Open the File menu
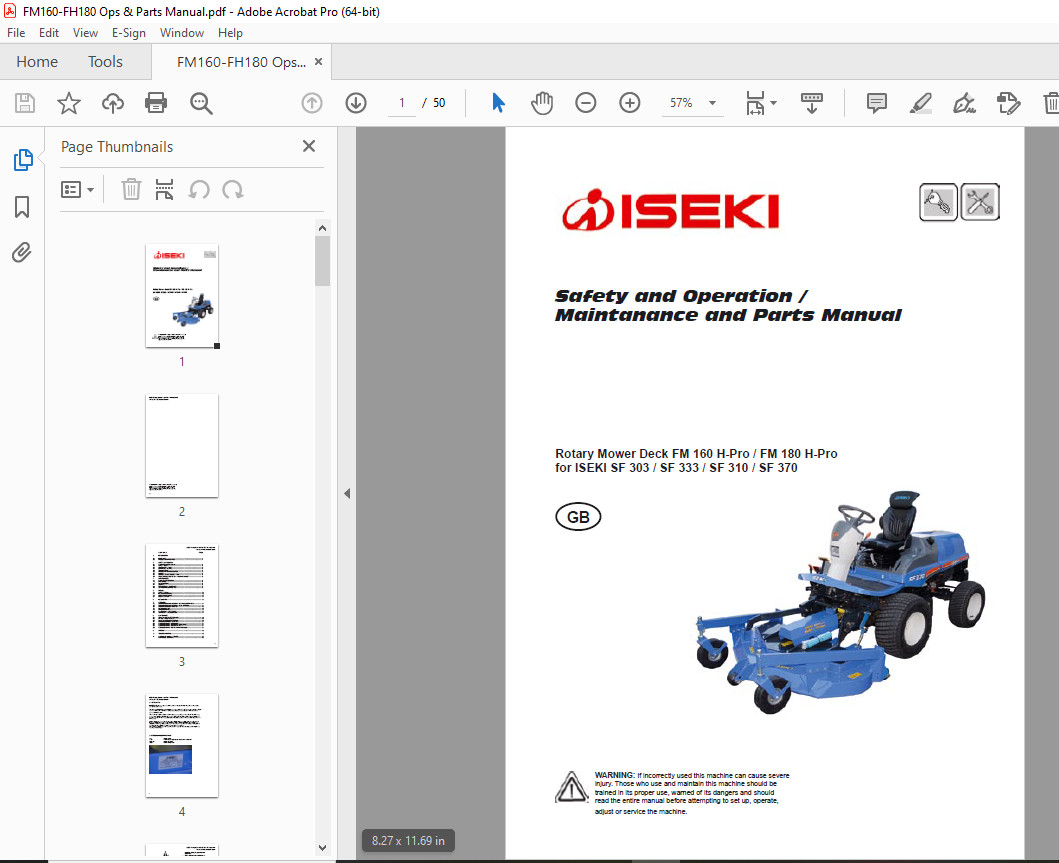 tap(16, 32)
